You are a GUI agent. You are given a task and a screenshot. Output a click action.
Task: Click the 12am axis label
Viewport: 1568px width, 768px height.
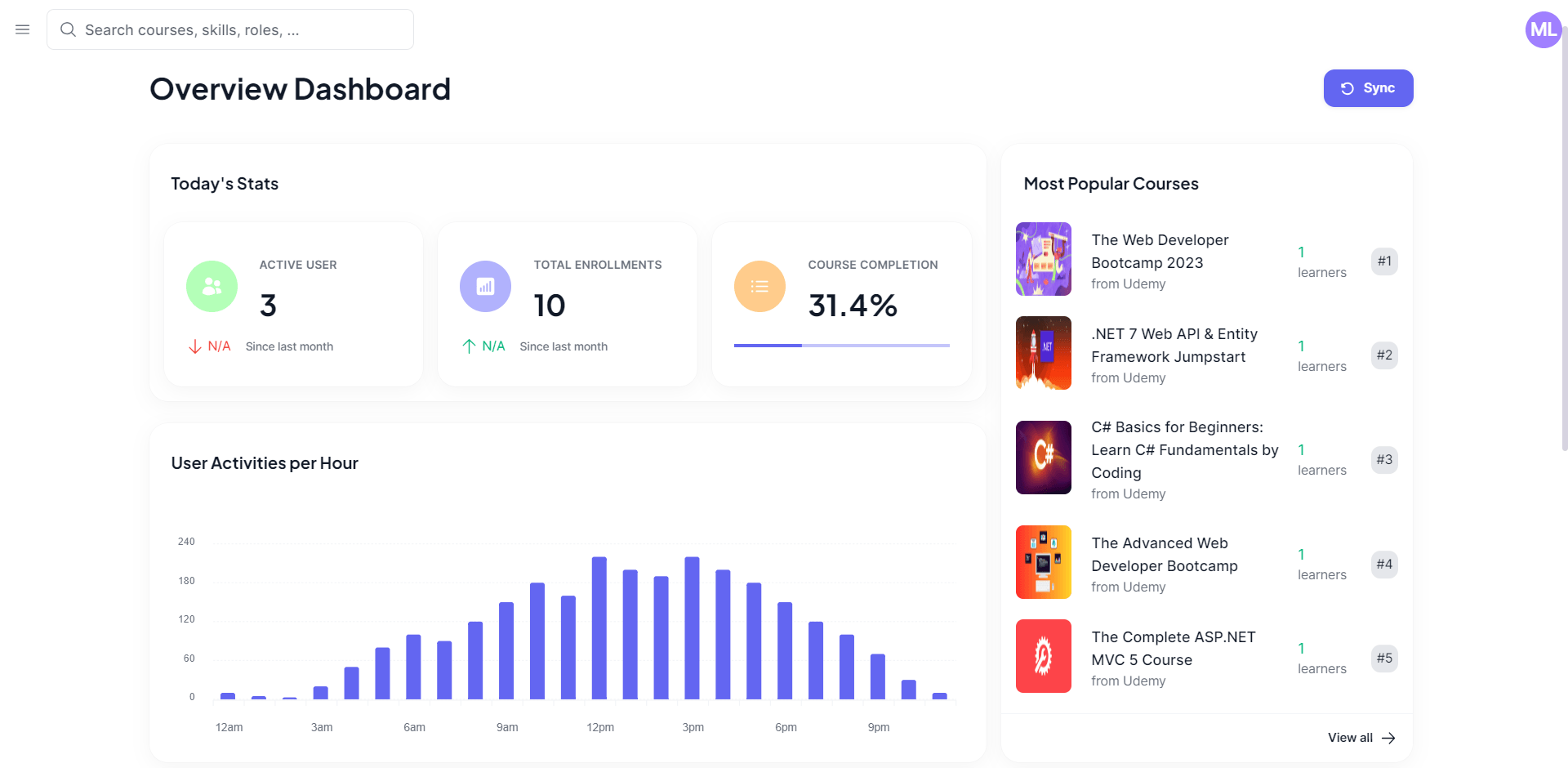click(229, 727)
